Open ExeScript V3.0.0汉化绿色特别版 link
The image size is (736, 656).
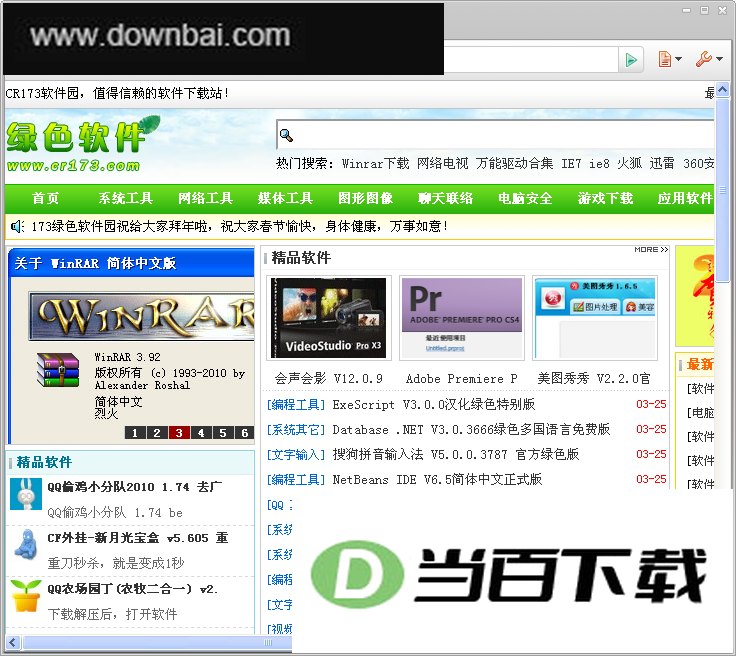pyautogui.click(x=434, y=404)
